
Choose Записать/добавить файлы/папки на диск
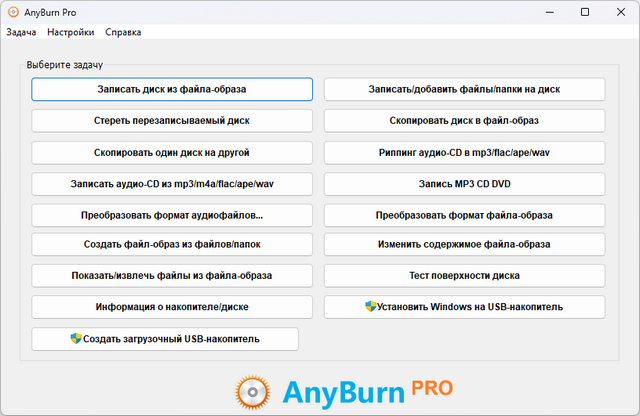click(464, 90)
